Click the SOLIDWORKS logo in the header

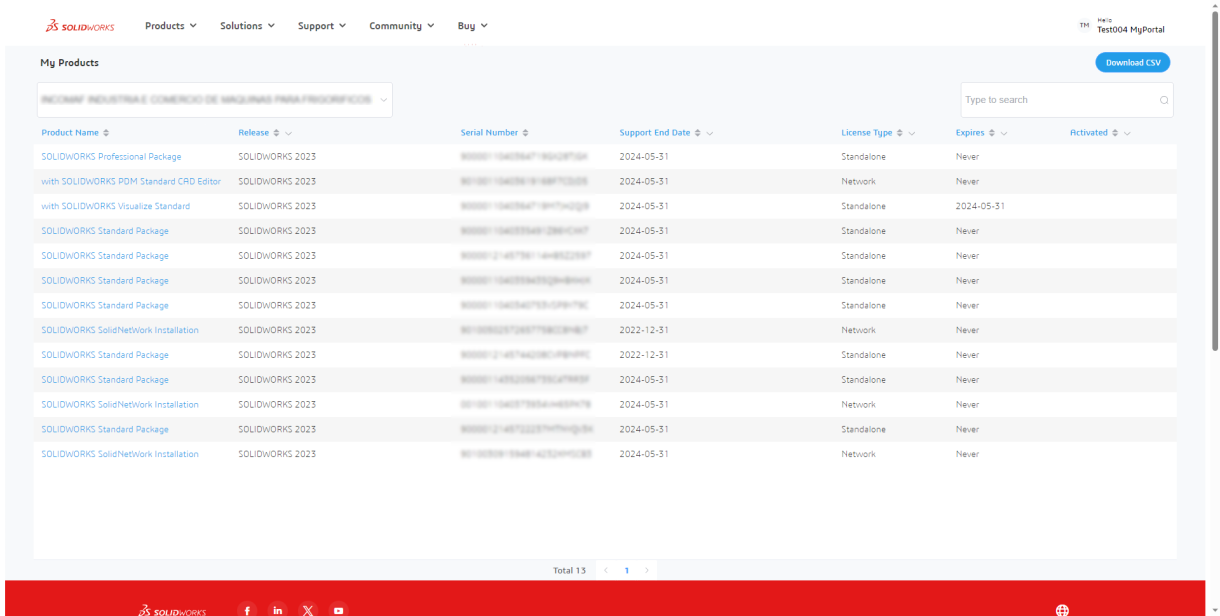[x=81, y=26]
